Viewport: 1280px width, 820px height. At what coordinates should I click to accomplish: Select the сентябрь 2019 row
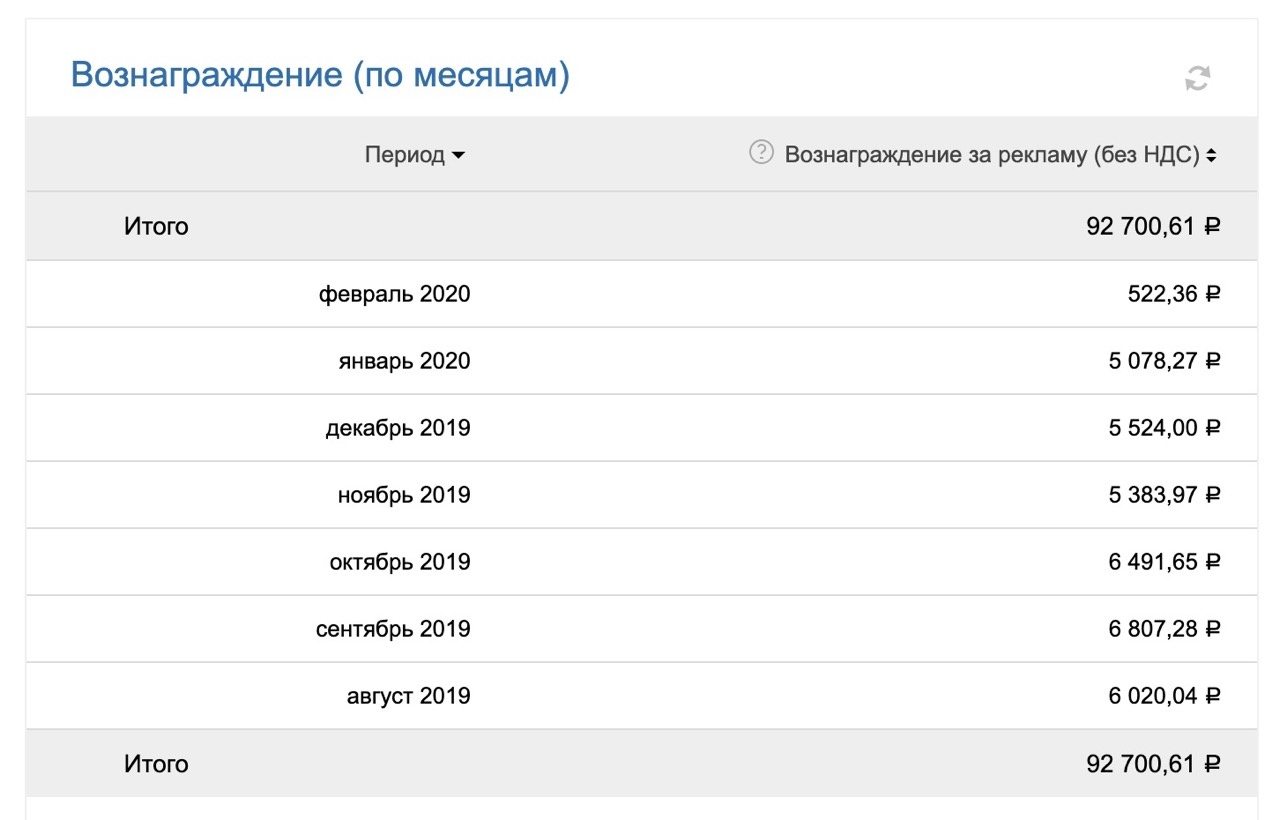393,629
